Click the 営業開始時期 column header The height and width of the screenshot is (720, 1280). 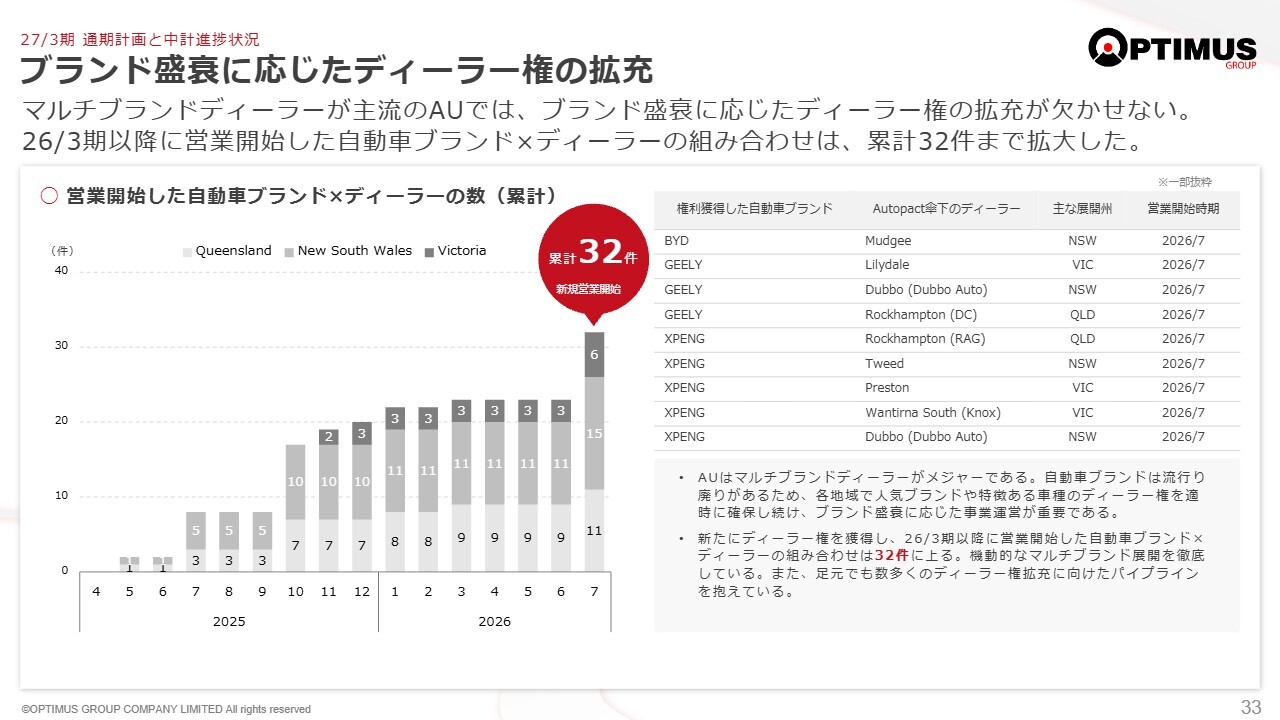(1184, 209)
